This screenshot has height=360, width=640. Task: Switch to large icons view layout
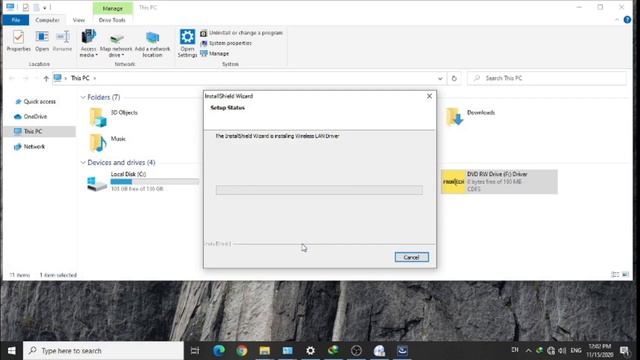pos(625,275)
